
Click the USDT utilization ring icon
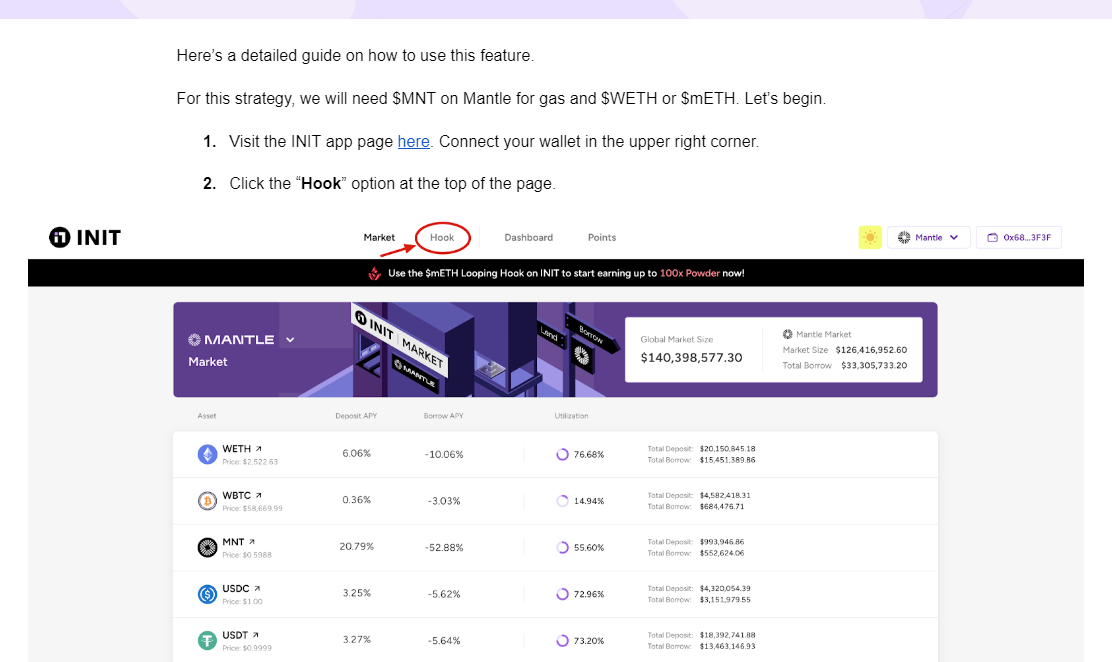pyautogui.click(x=562, y=641)
